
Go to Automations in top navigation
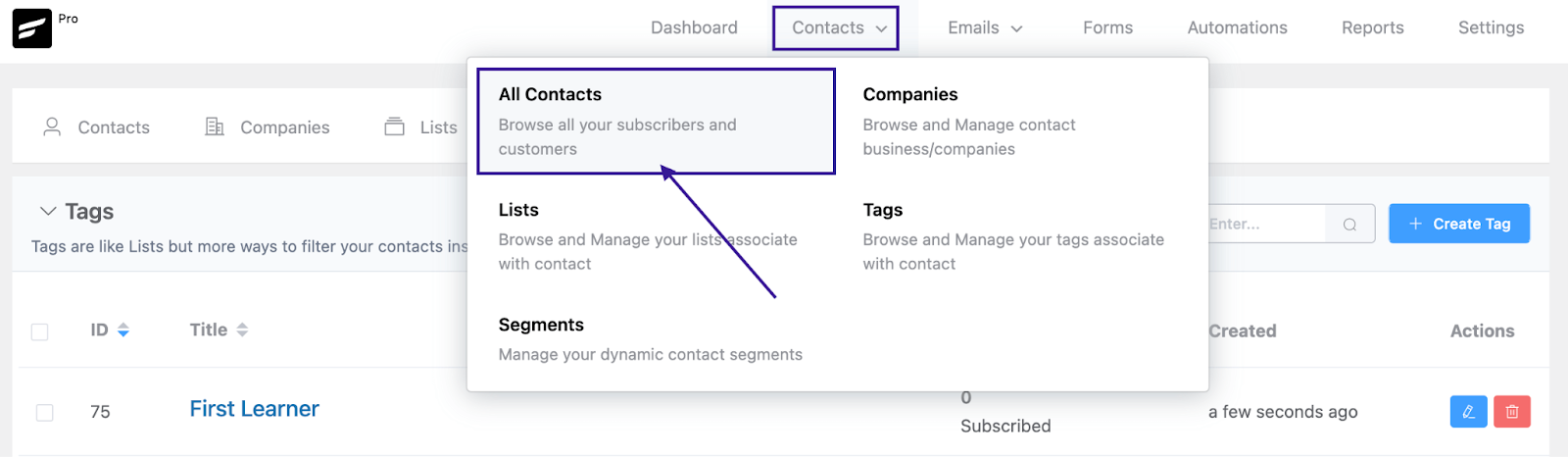tap(1237, 28)
